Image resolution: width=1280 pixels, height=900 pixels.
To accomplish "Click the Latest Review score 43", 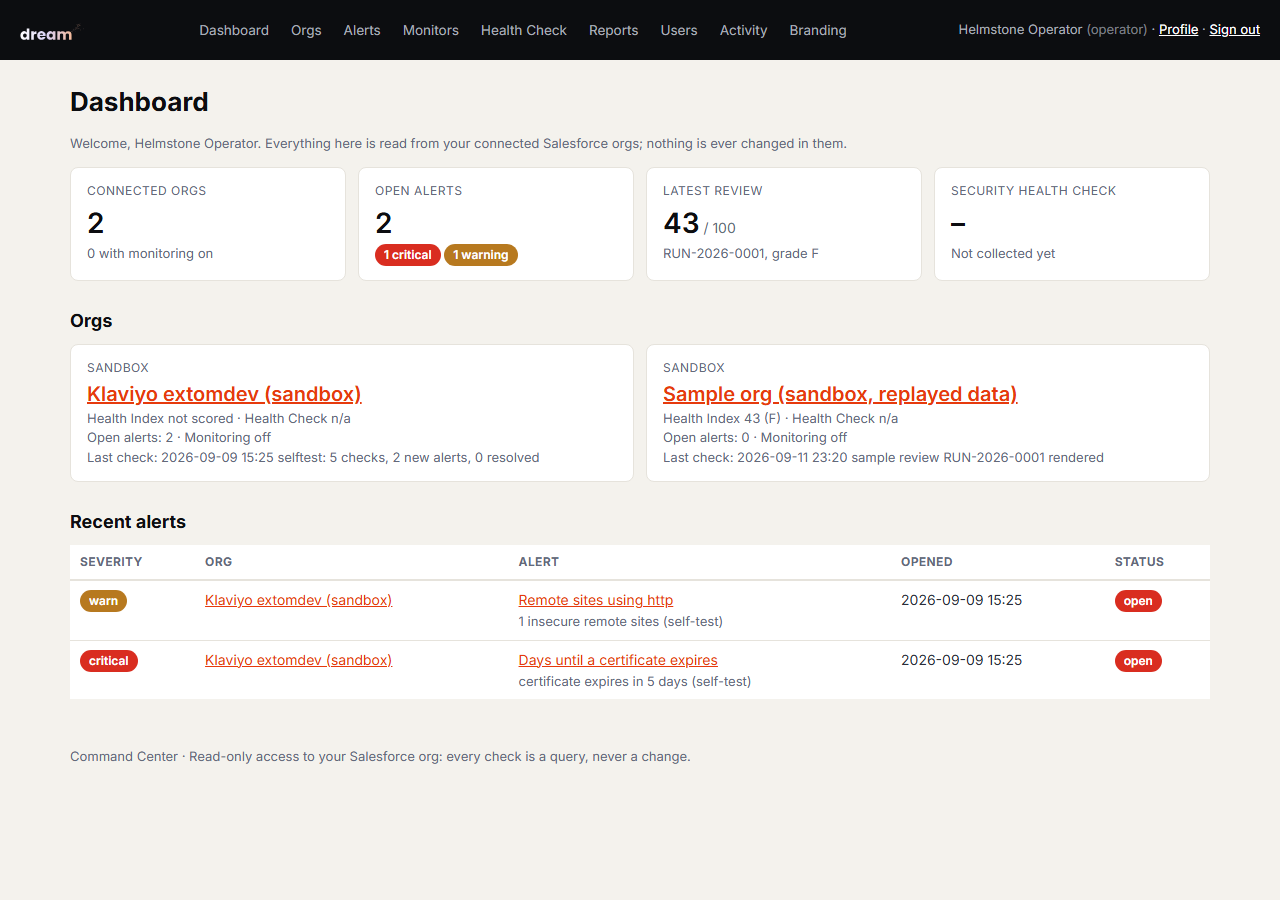I will [x=681, y=223].
